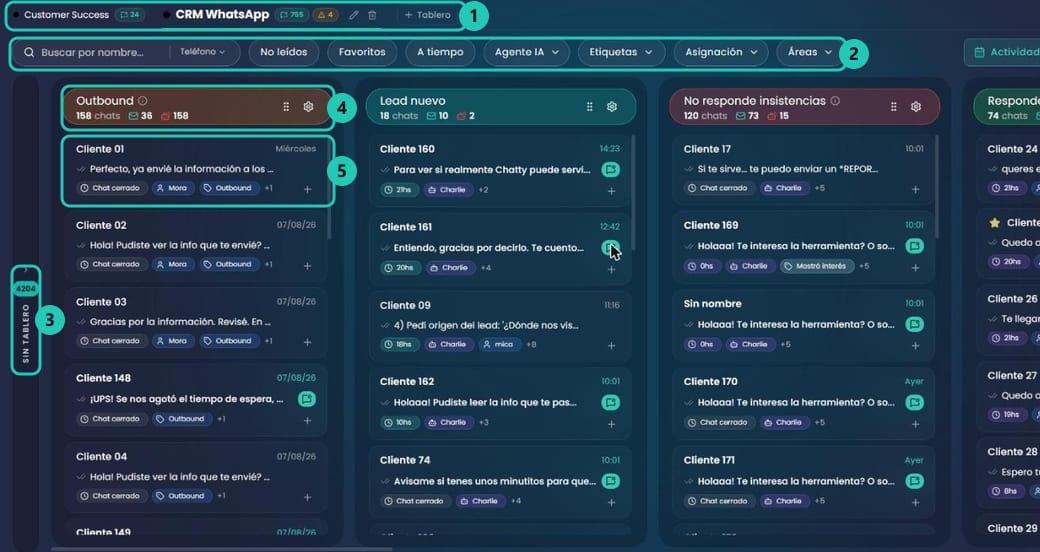
Task: Open the Asignación filter dropdown
Action: pos(721,52)
